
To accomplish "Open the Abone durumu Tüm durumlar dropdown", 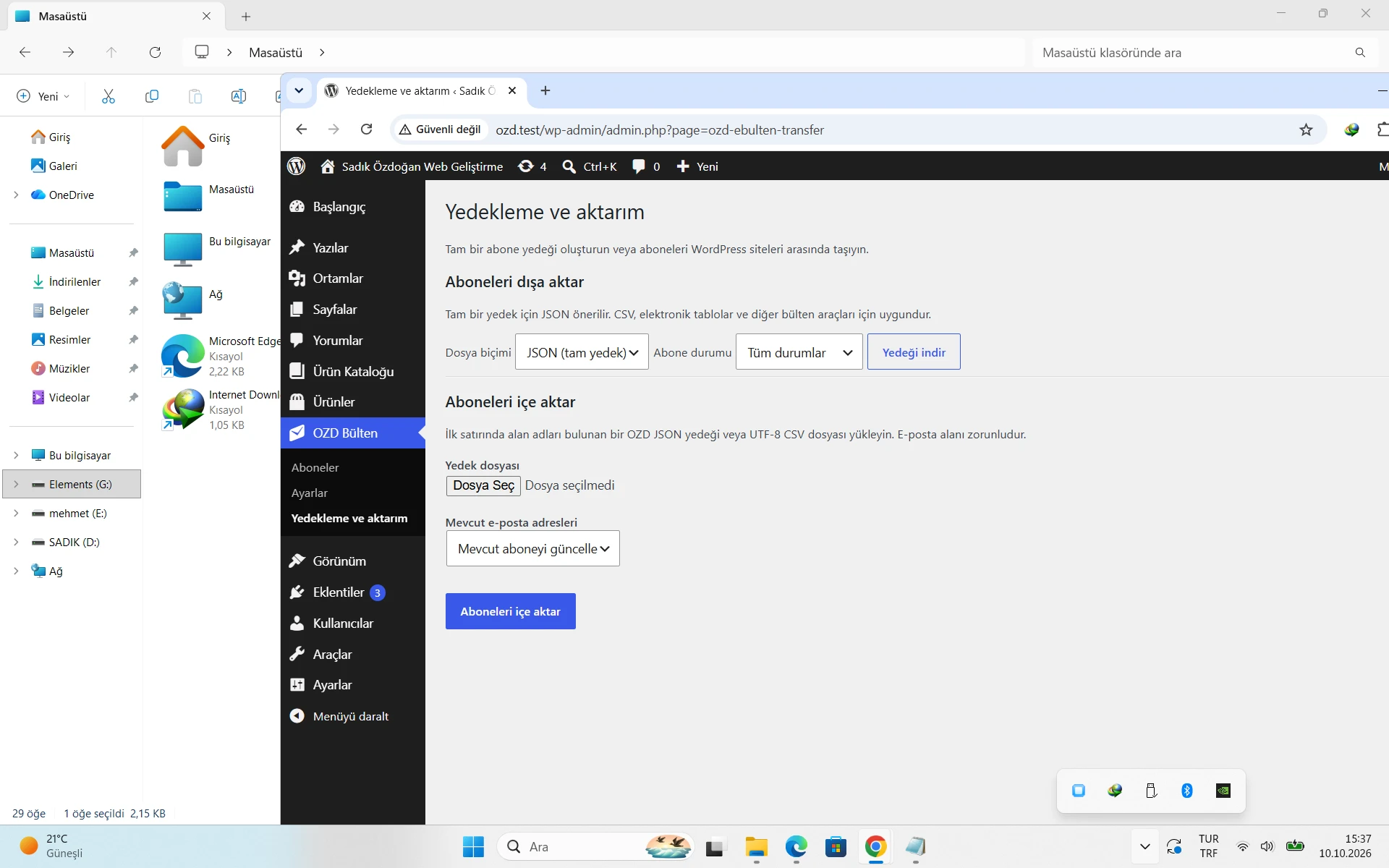I will click(x=799, y=352).
